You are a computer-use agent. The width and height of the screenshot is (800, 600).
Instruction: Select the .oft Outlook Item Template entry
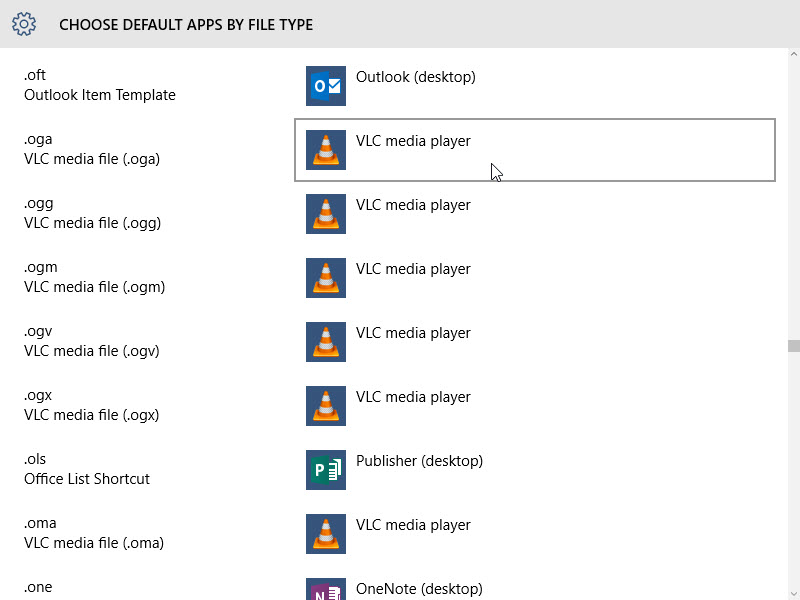pyautogui.click(x=99, y=85)
